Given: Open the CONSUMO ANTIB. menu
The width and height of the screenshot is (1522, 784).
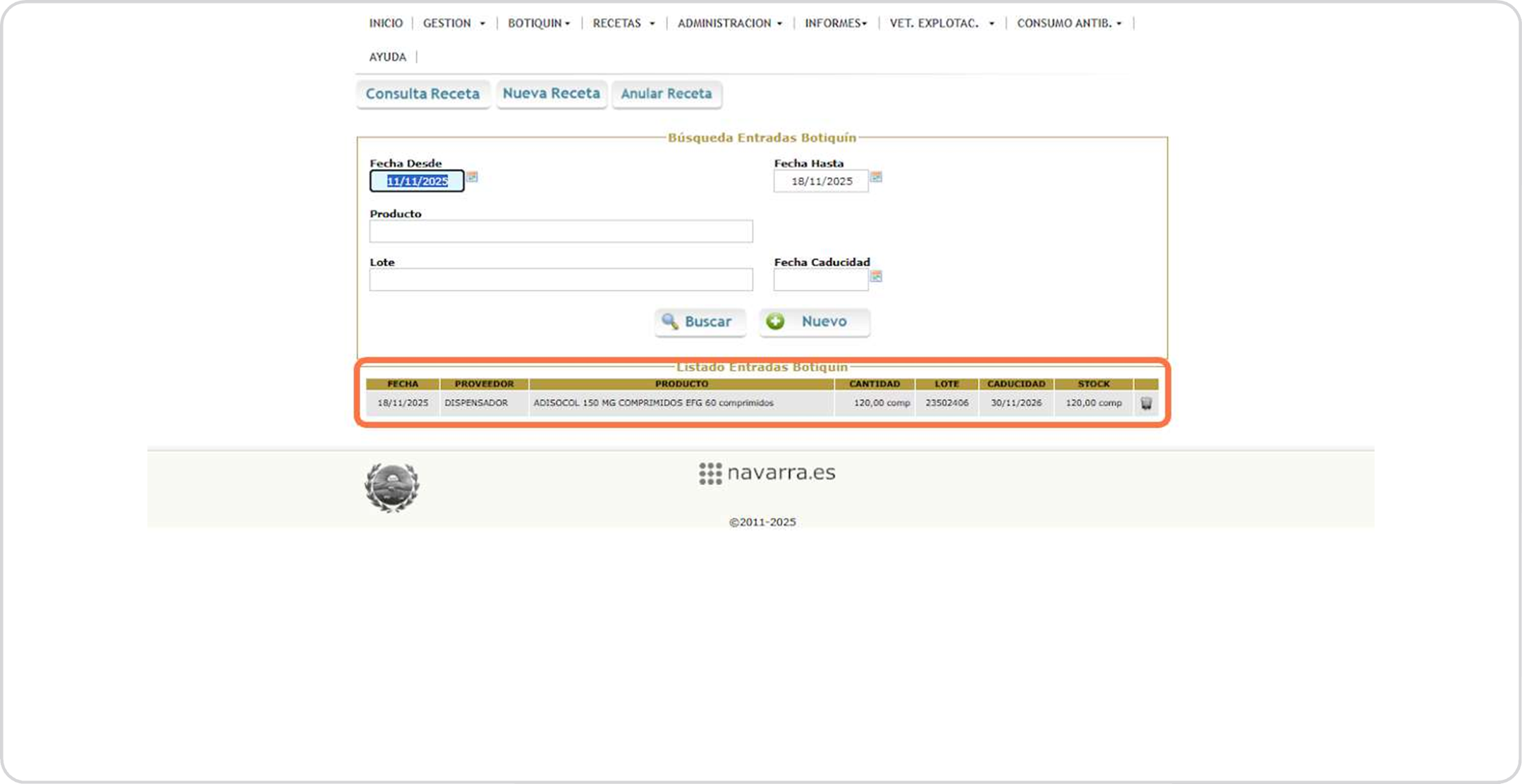Looking at the screenshot, I should click(1069, 23).
